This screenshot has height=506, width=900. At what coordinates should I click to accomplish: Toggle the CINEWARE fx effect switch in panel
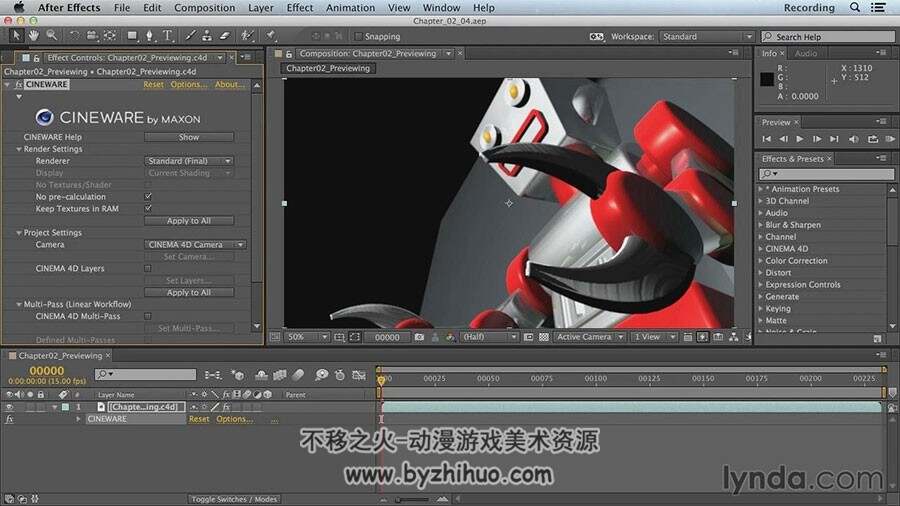click(18, 84)
